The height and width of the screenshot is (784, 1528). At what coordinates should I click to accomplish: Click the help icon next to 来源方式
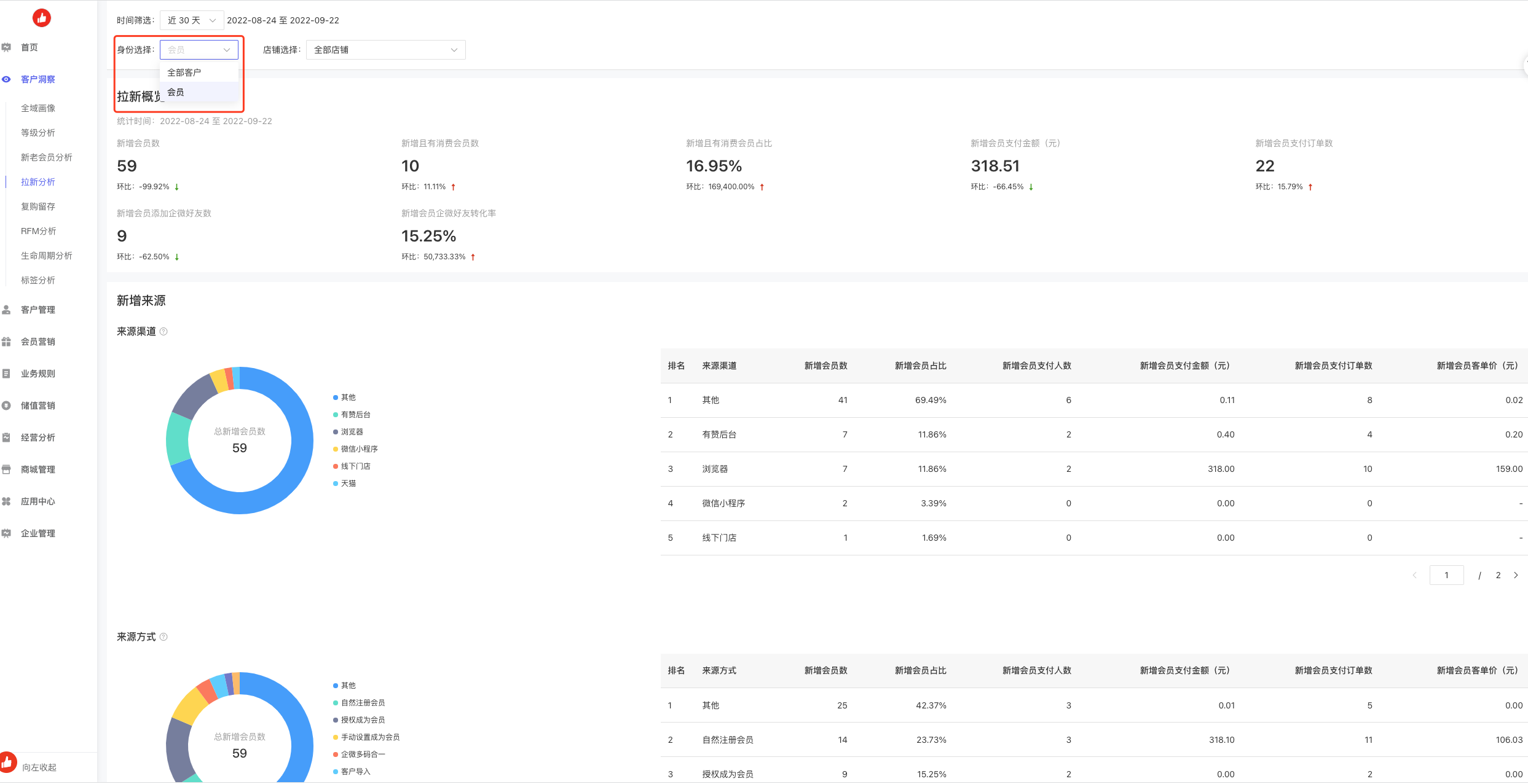[x=163, y=637]
